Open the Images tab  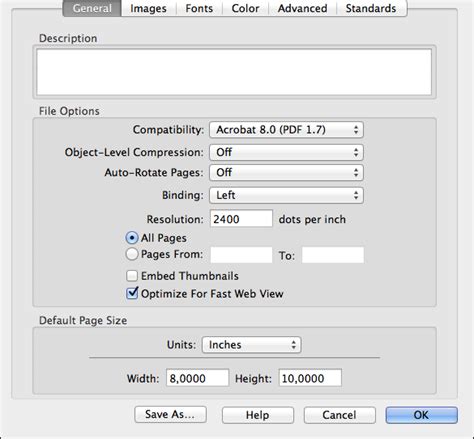[148, 8]
